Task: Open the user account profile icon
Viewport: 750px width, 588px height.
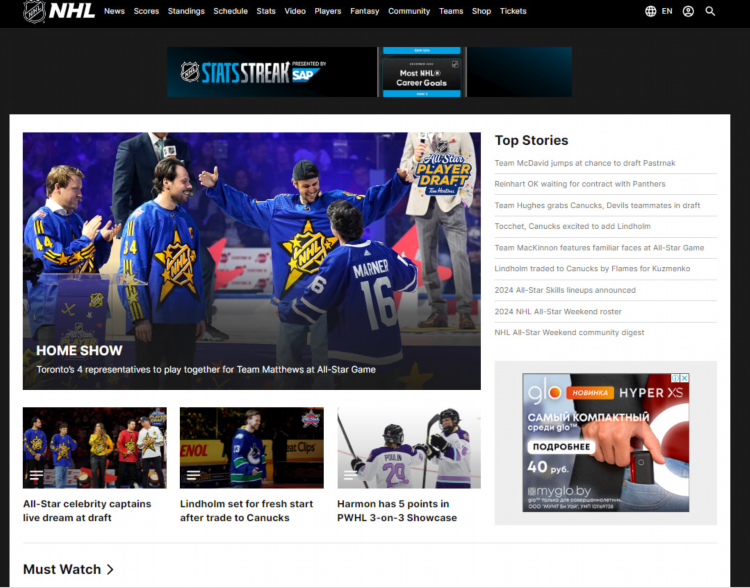Action: [x=688, y=11]
